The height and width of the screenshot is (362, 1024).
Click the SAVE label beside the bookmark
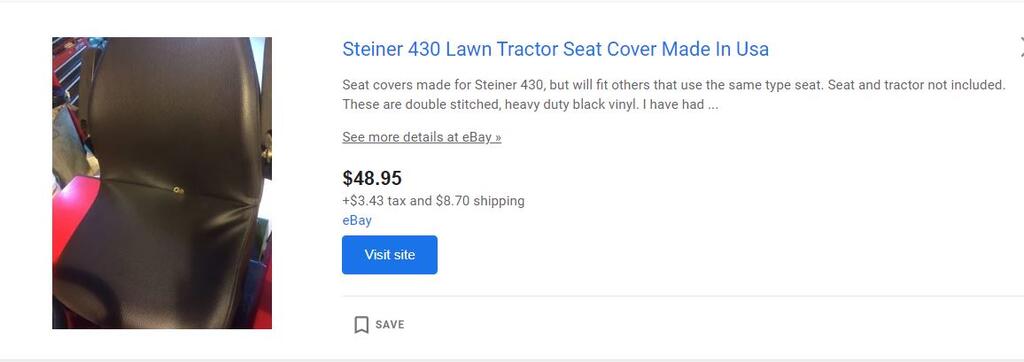pos(390,325)
